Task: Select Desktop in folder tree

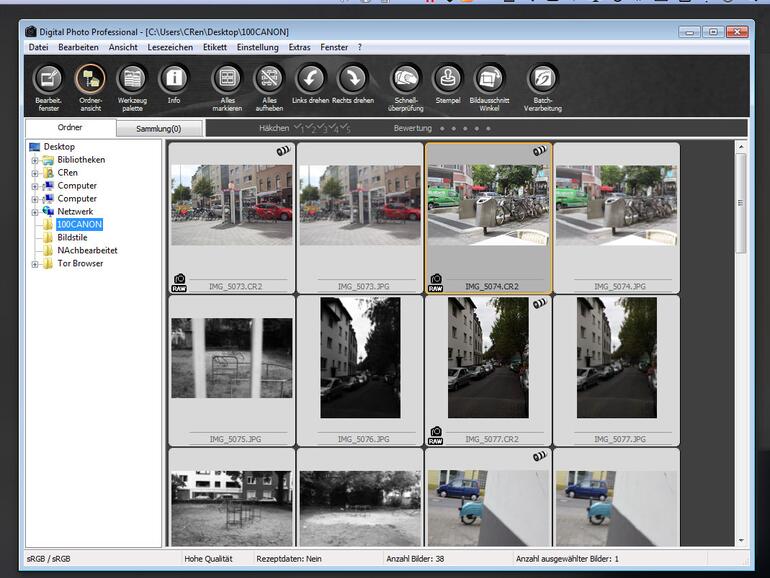Action: pos(59,146)
